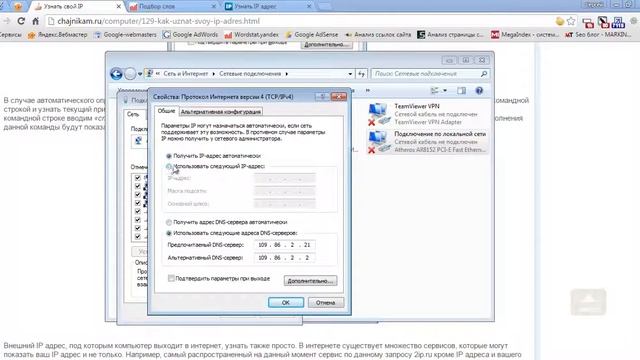Viewport: 640px width, 360px height.
Task: Select the TeamViewer VPN connection
Action: click(x=427, y=114)
